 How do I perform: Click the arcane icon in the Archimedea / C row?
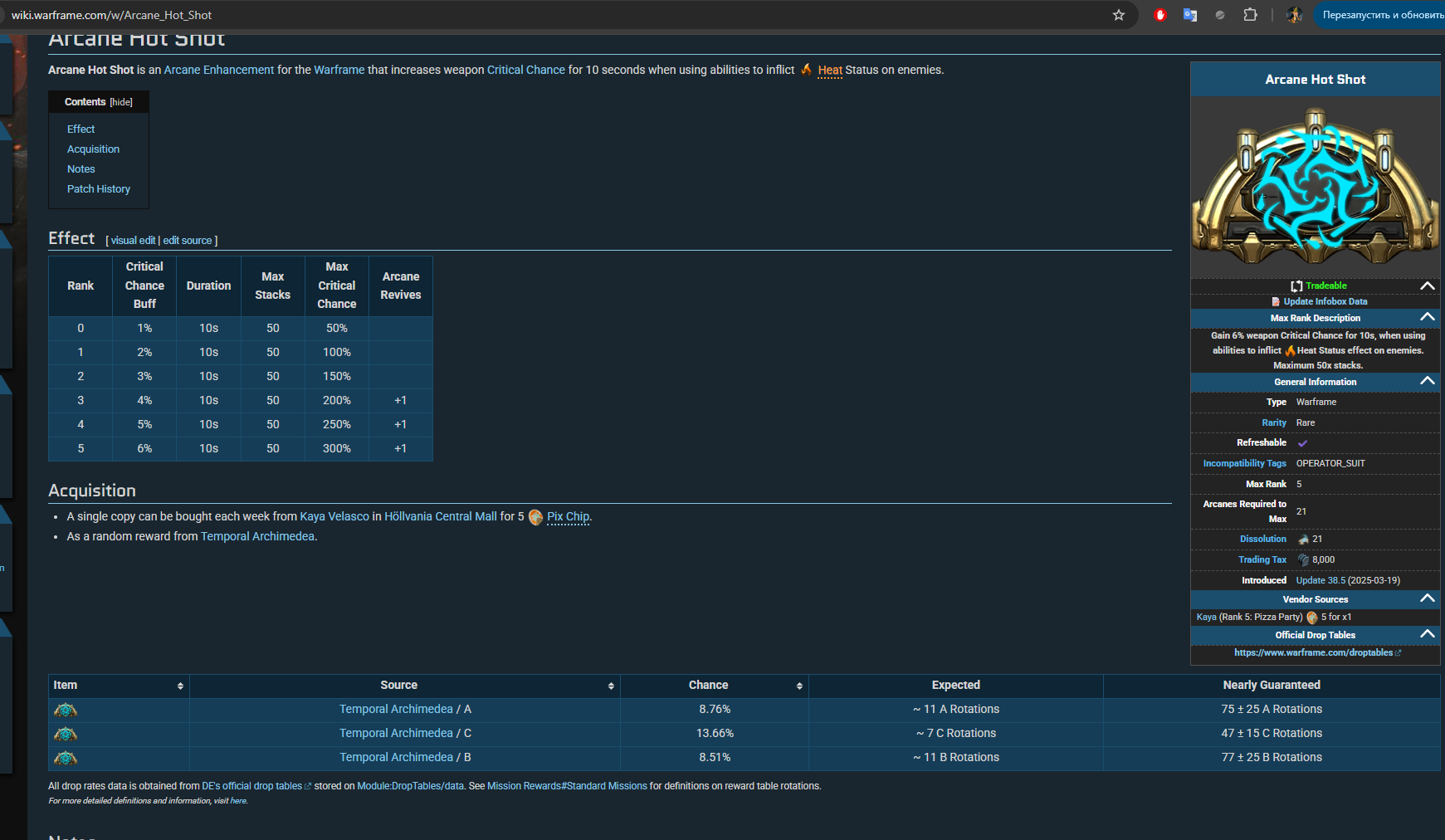pos(66,734)
